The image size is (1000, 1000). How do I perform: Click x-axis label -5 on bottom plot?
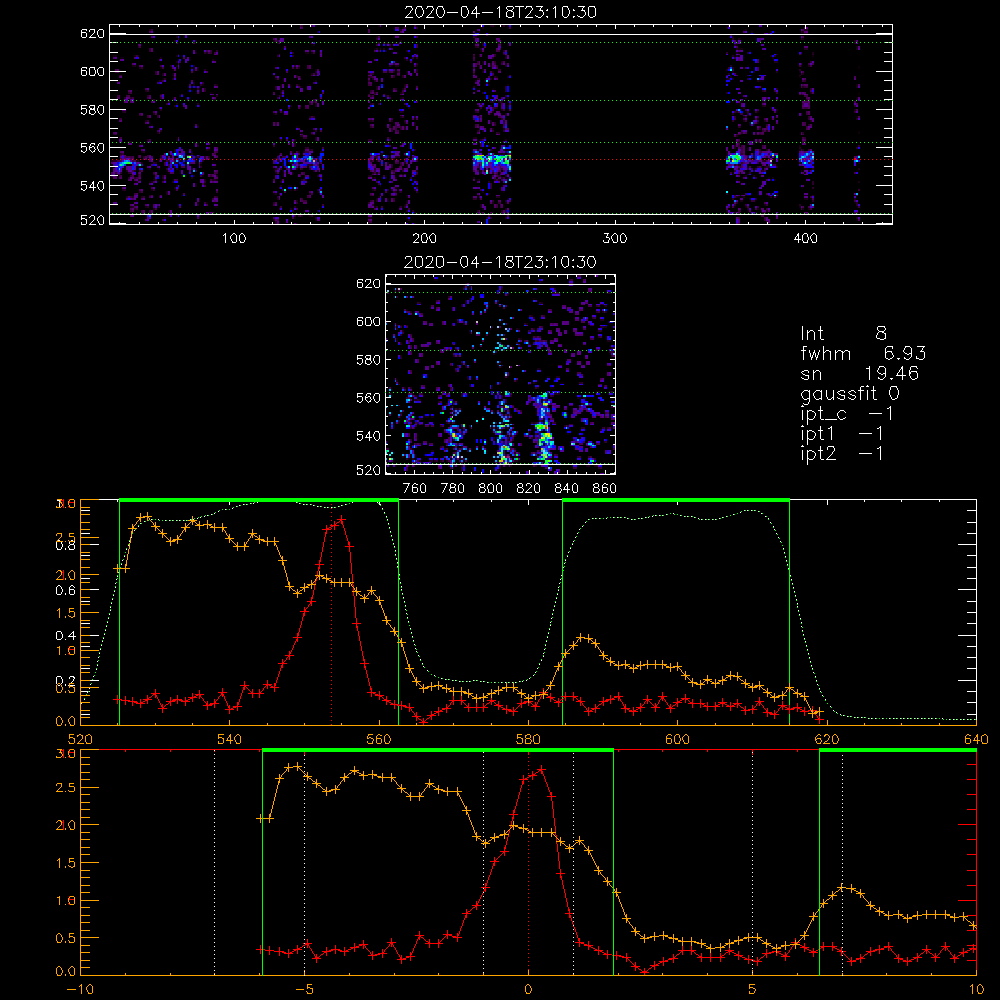(304, 990)
